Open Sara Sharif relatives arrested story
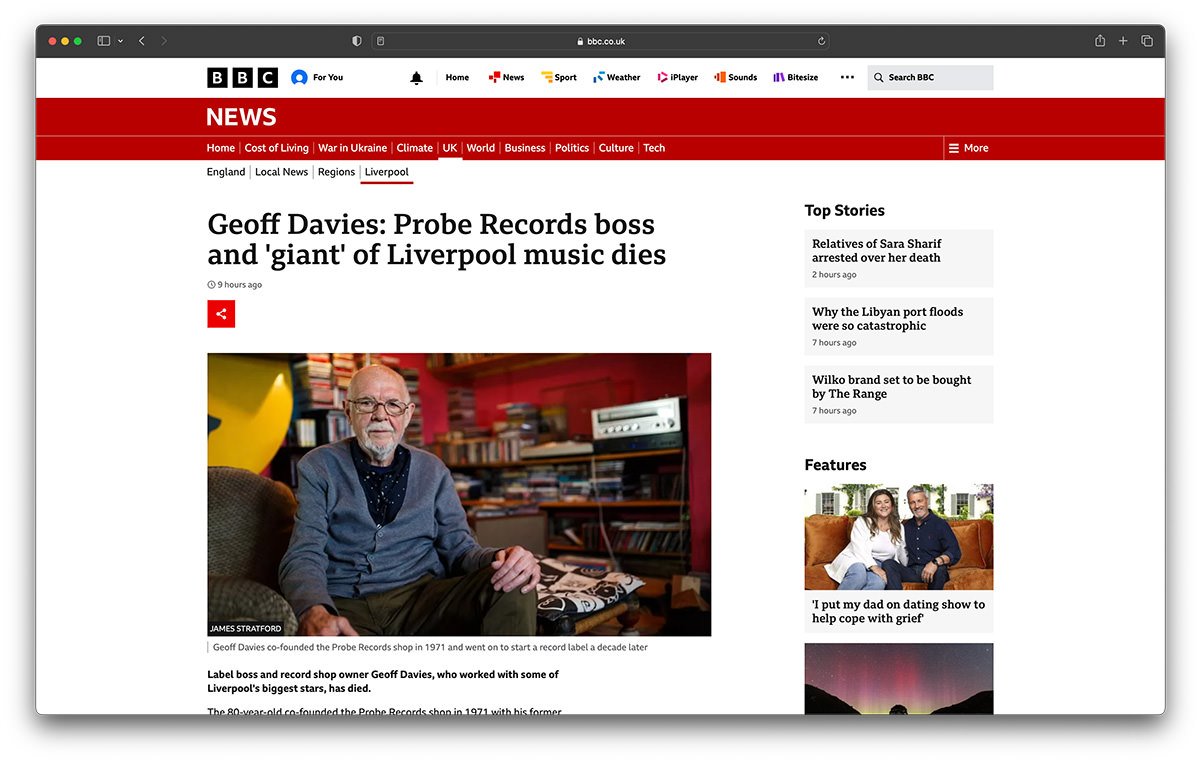Image resolution: width=1200 pixels, height=761 pixels. pyautogui.click(x=877, y=250)
